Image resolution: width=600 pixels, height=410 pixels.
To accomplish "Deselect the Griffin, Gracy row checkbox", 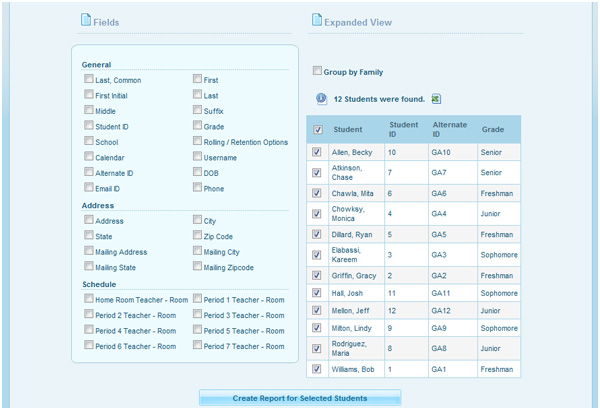I will point(317,274).
